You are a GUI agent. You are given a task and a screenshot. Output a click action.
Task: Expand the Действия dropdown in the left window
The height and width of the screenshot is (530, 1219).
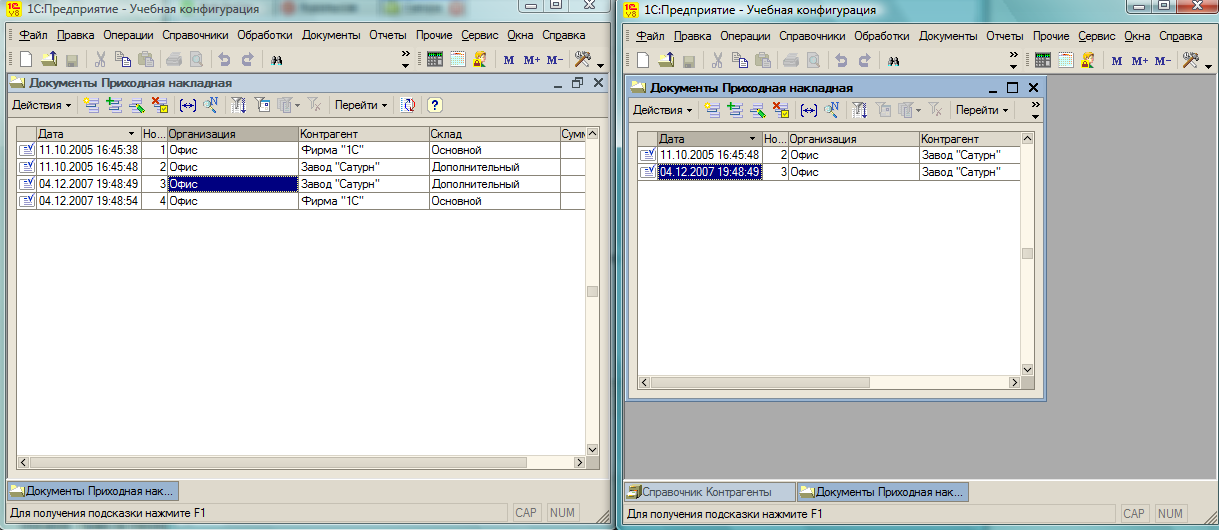pos(41,105)
